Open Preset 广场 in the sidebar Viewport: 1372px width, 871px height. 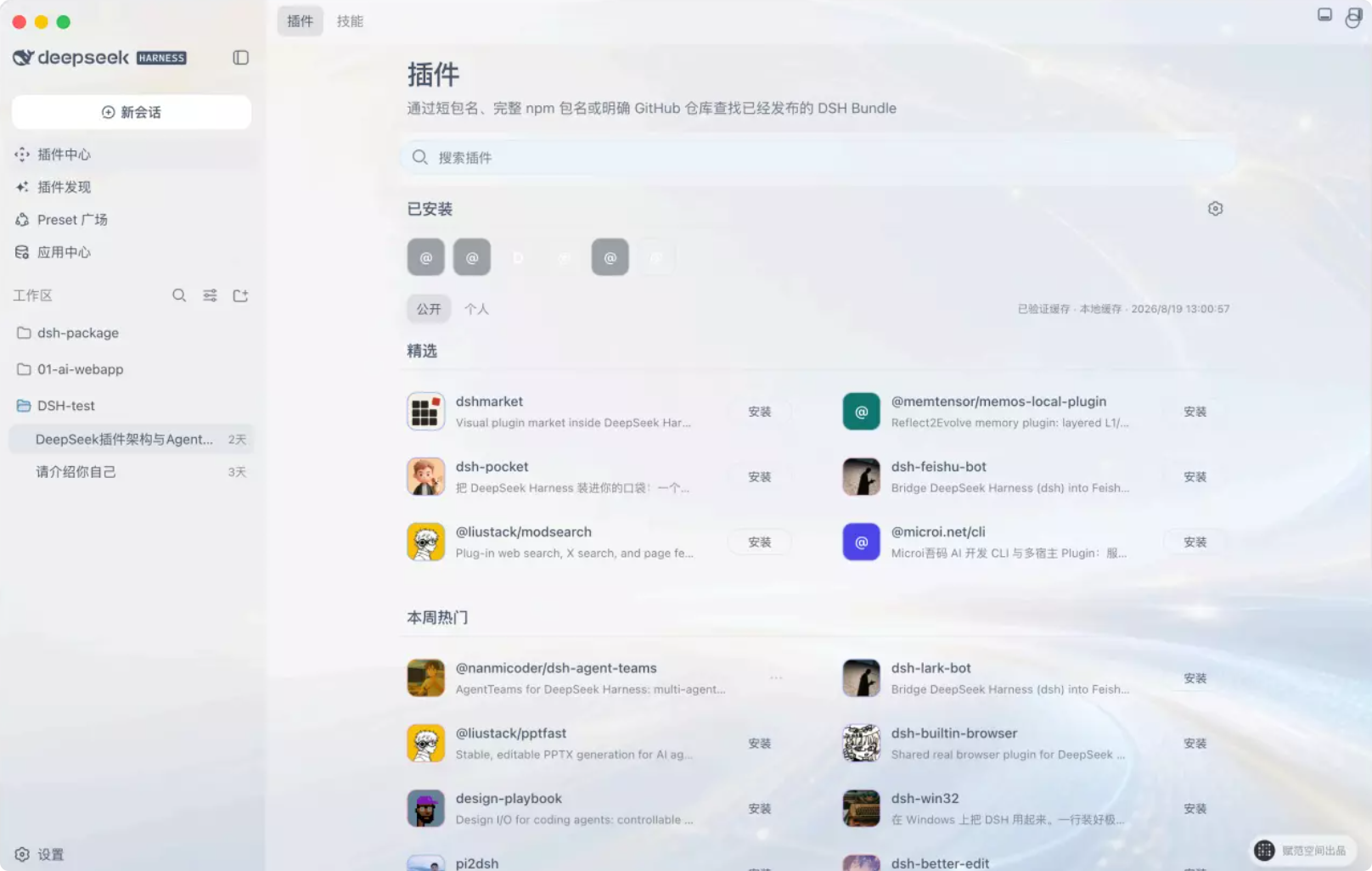click(x=132, y=220)
